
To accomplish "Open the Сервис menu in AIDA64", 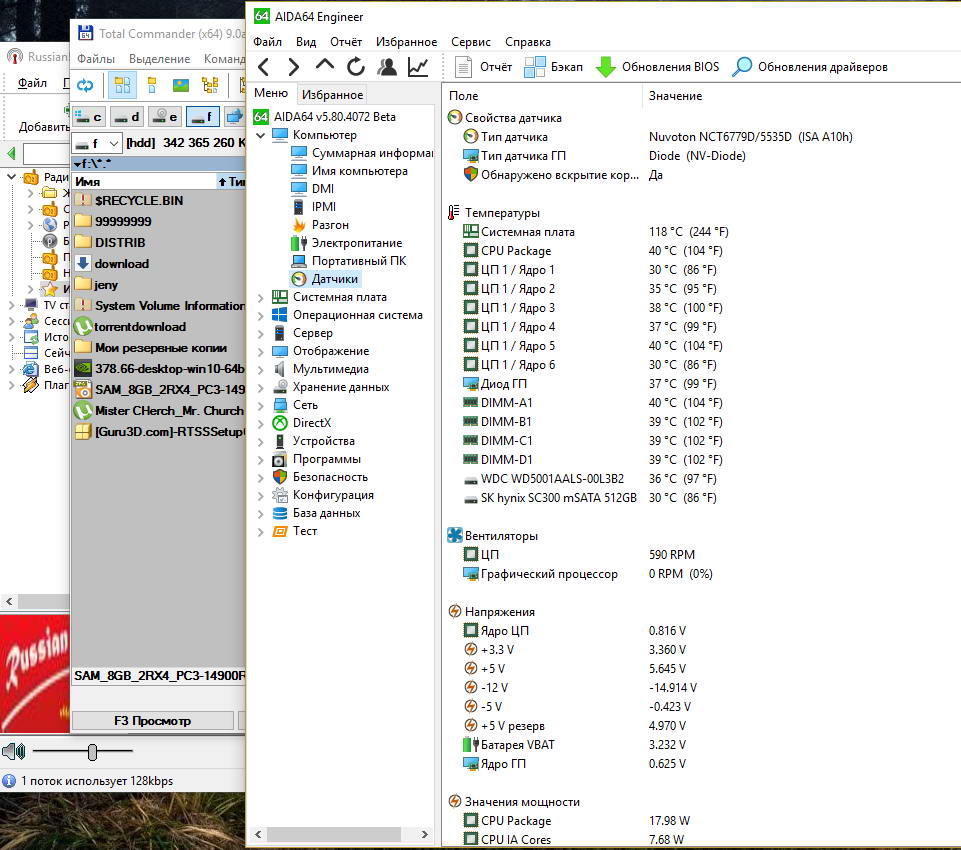I will pos(471,42).
